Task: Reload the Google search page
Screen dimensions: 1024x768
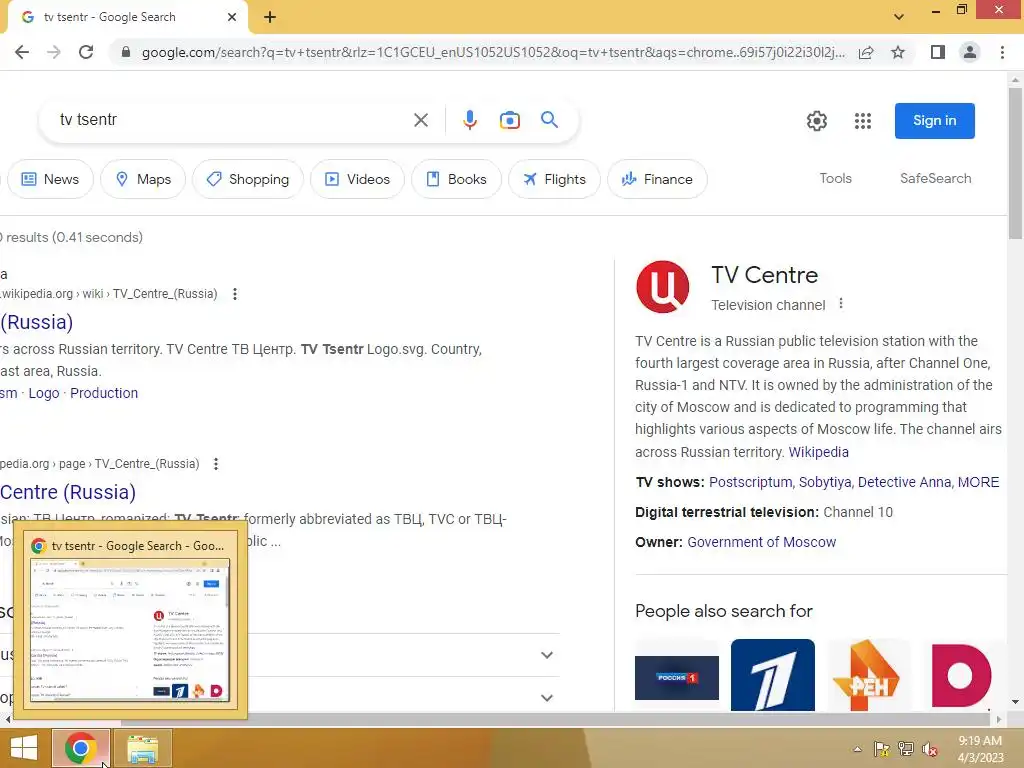Action: pos(86,52)
